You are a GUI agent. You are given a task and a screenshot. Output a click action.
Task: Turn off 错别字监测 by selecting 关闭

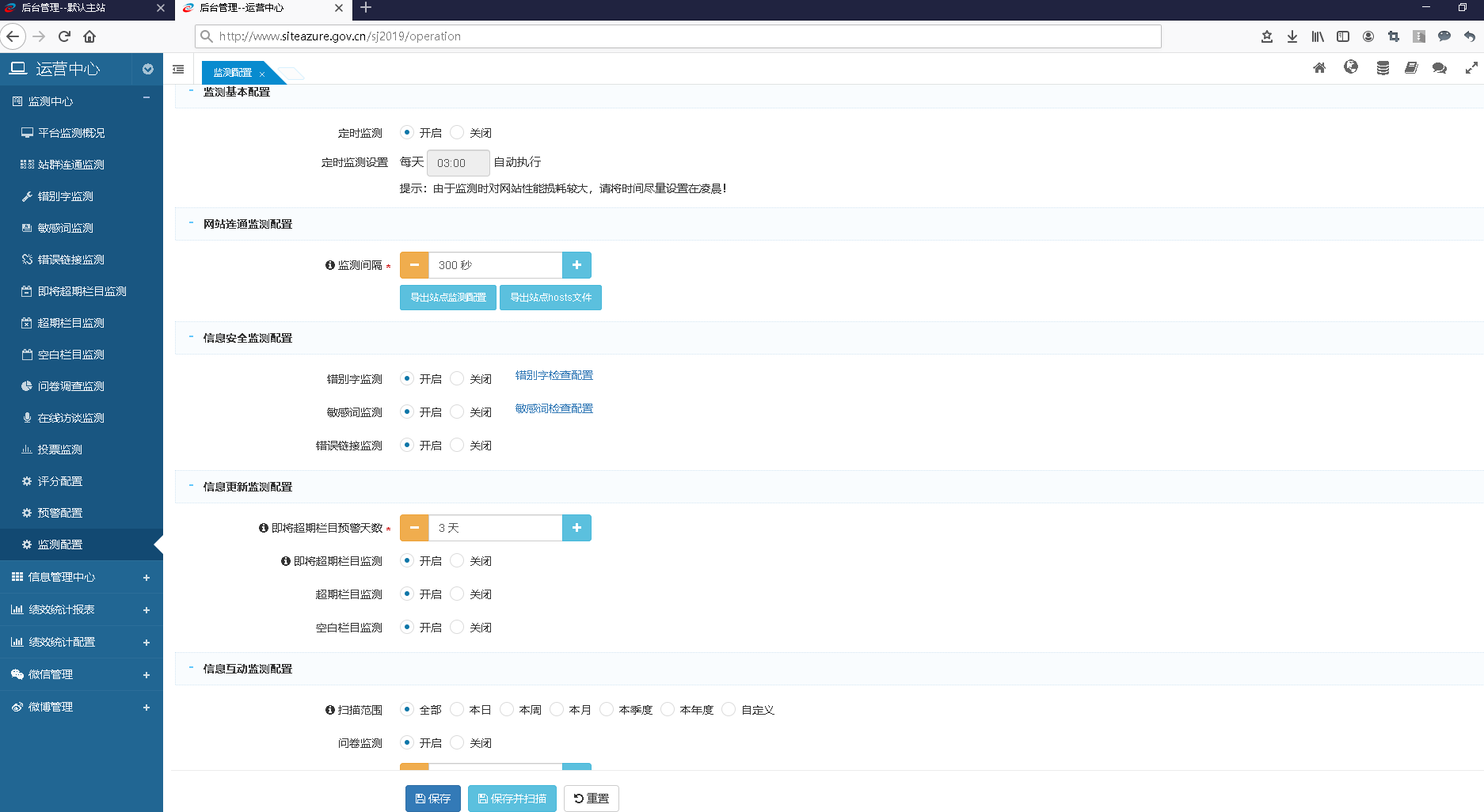click(457, 378)
